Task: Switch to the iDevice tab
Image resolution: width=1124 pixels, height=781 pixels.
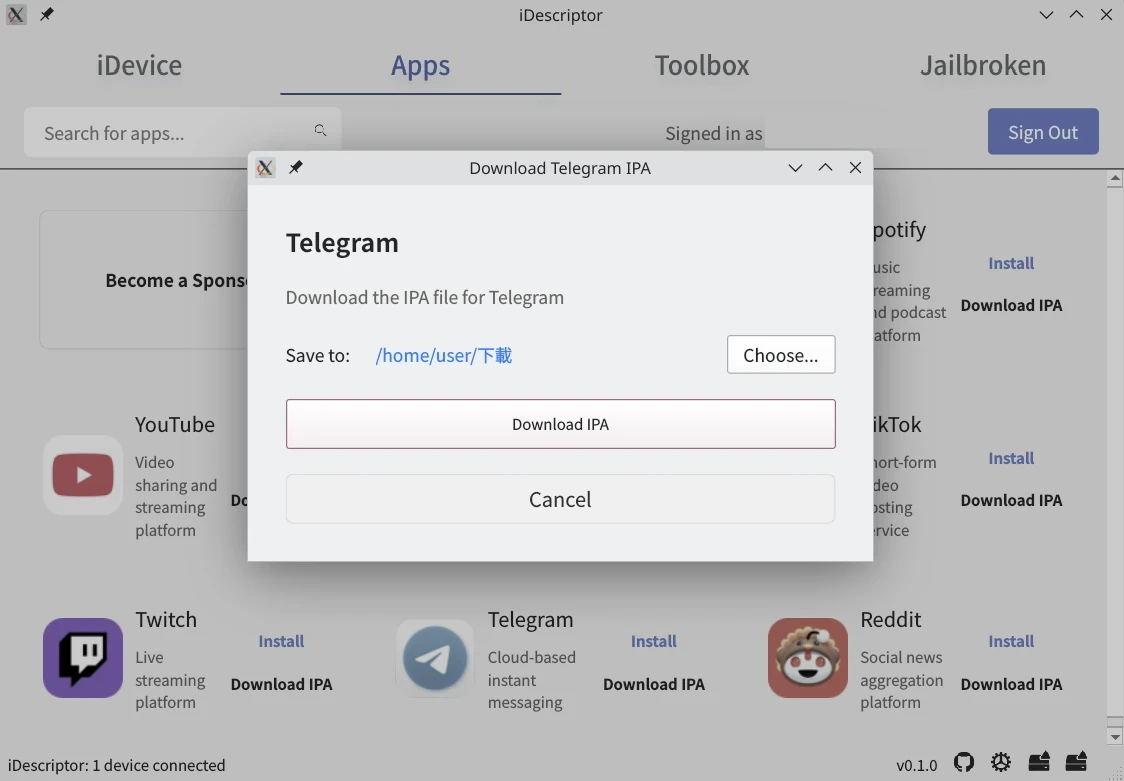Action: tap(140, 65)
